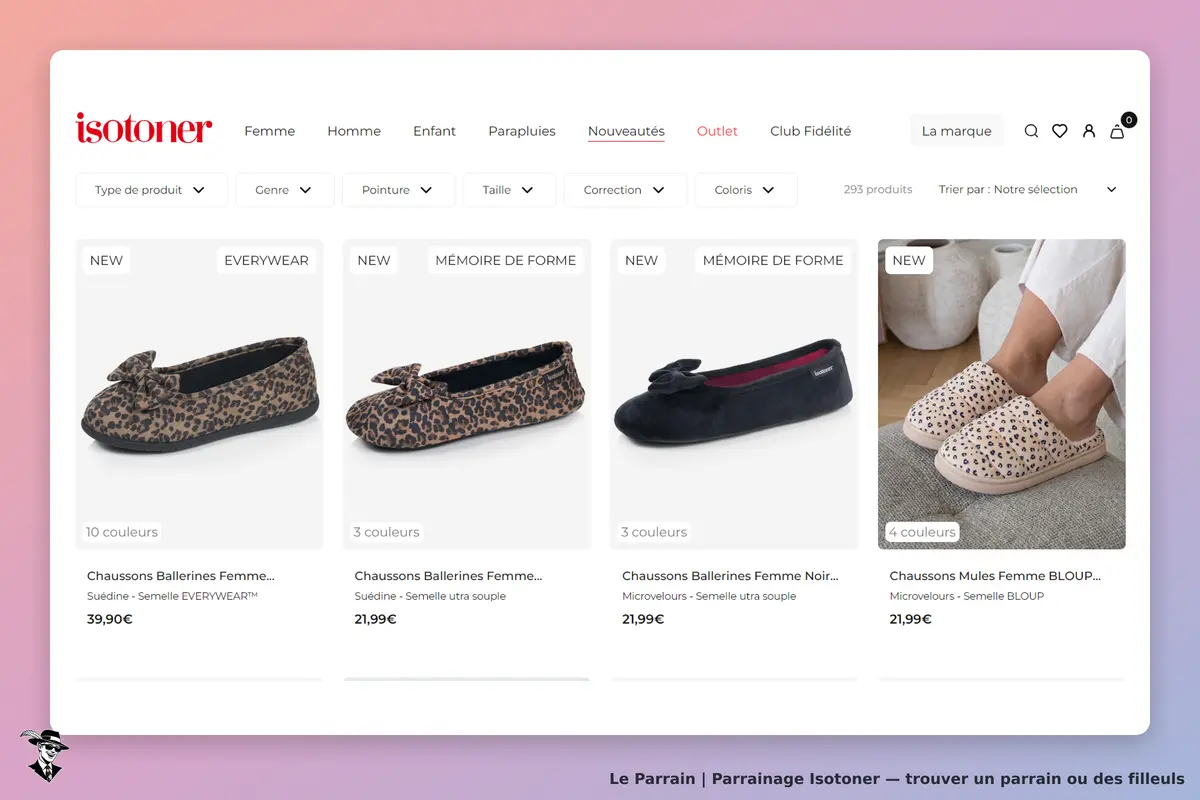Expand the Type de produit filter

(152, 190)
